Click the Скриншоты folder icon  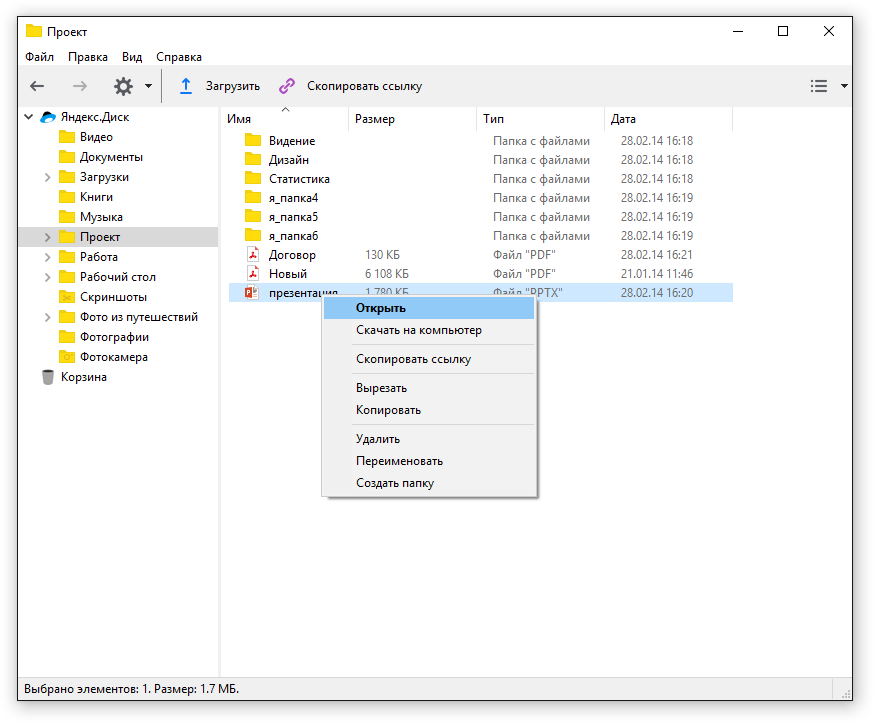[67, 297]
